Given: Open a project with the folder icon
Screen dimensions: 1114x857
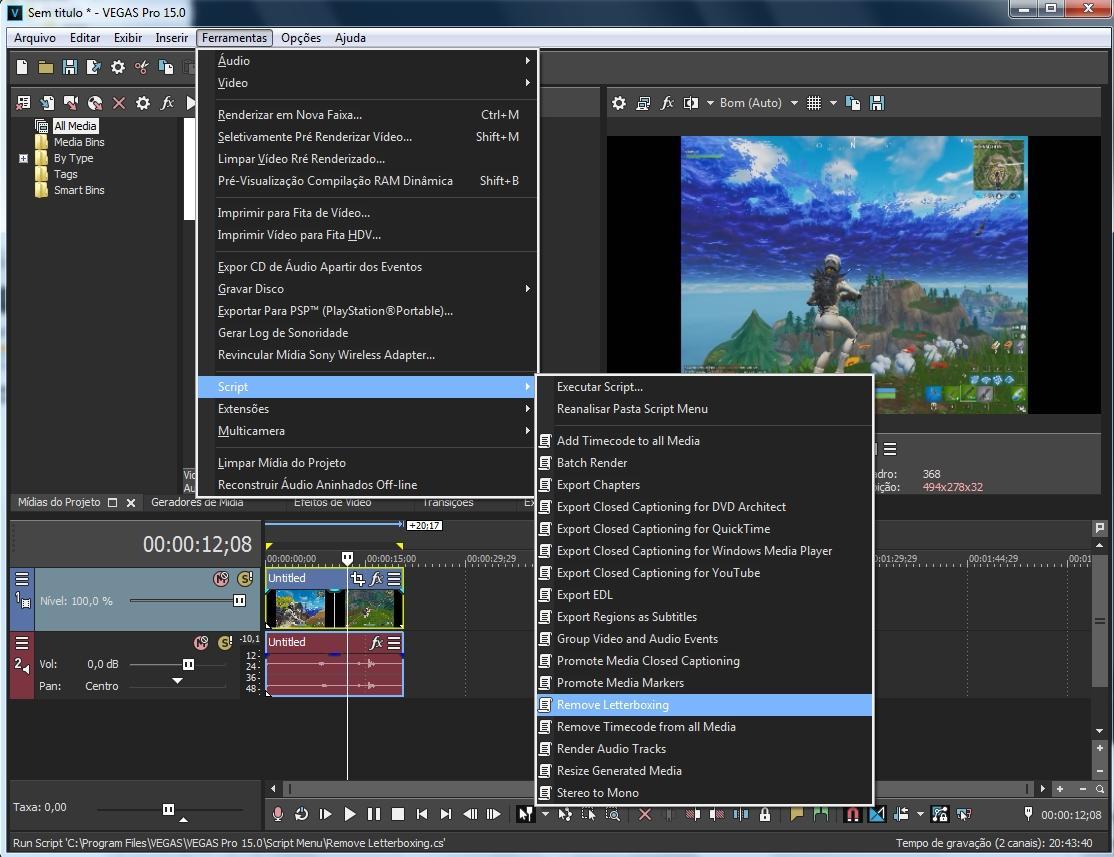Looking at the screenshot, I should [x=45, y=67].
